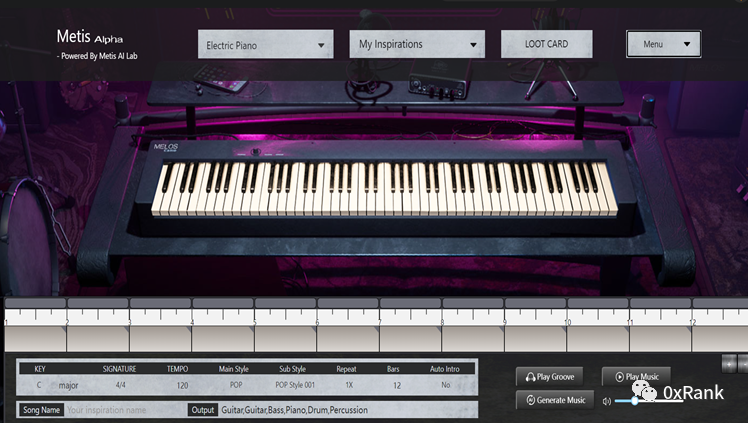This screenshot has height=423, width=748.
Task: Edit the tempo value 120
Action: pos(182,385)
